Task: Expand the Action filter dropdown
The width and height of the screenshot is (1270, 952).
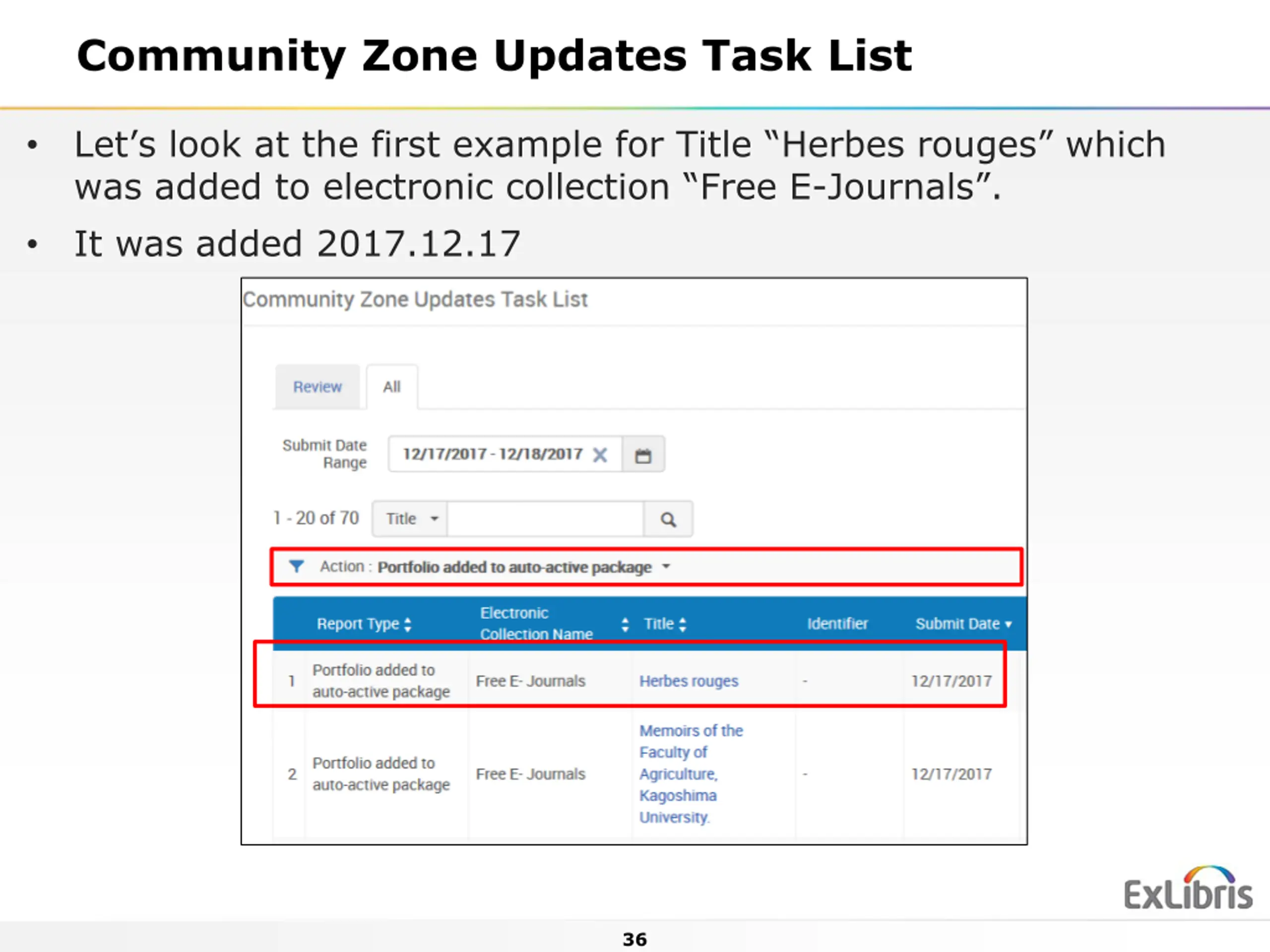Action: tap(666, 567)
